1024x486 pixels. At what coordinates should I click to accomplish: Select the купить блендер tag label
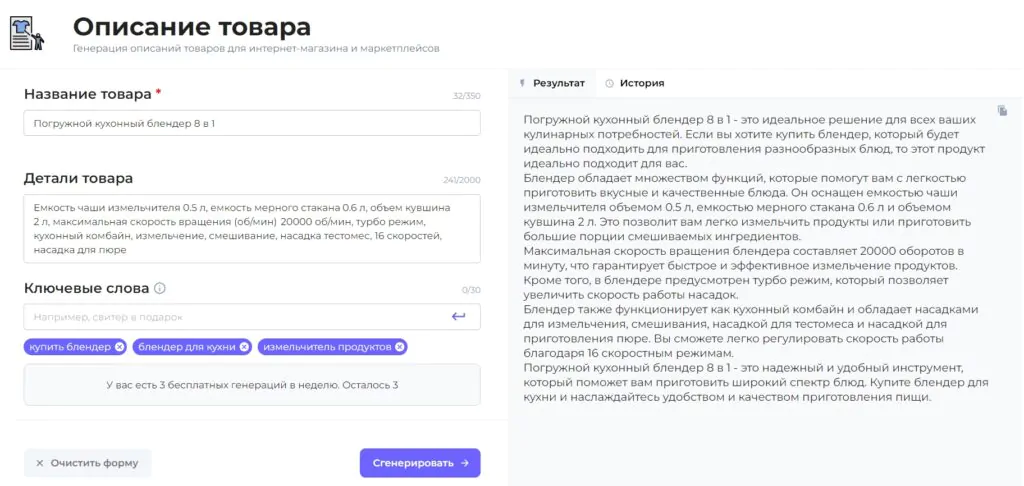(70, 347)
